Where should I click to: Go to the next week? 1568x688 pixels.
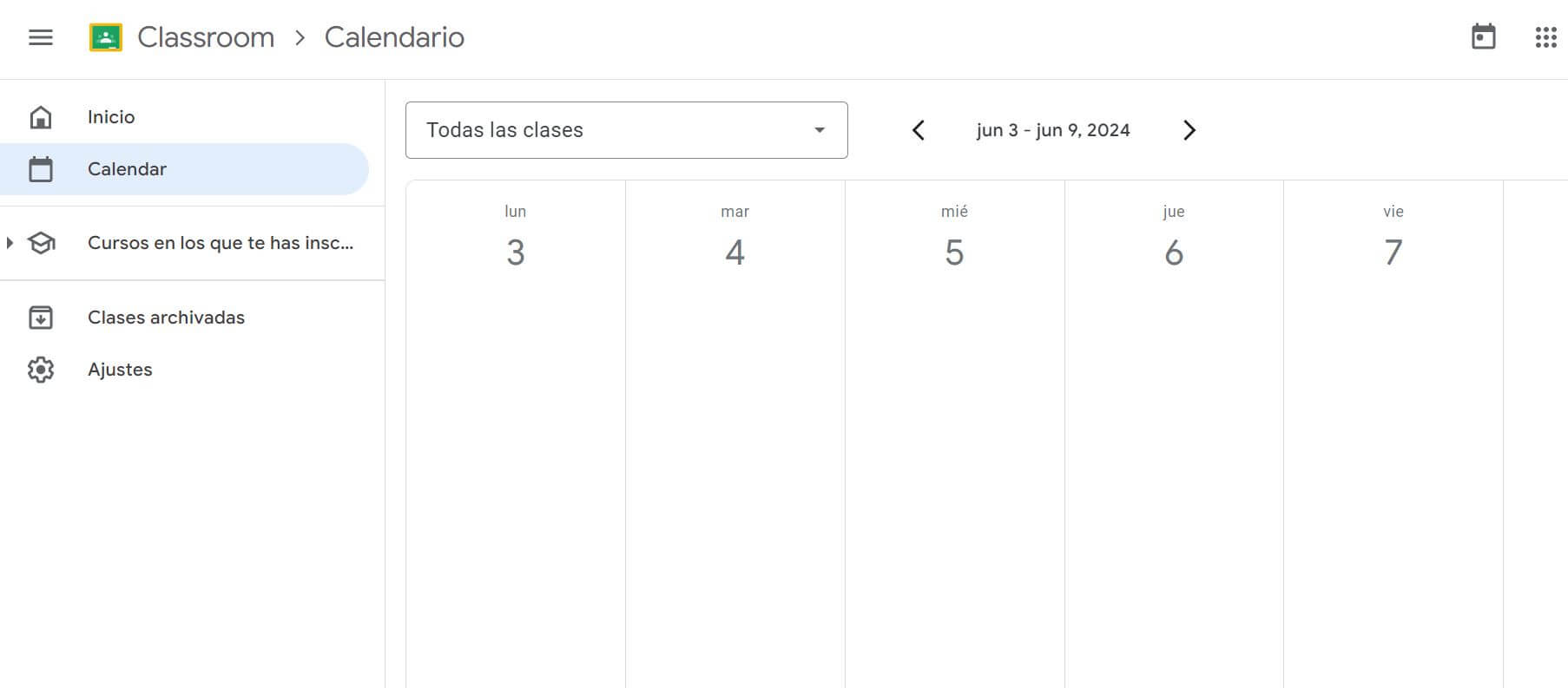click(x=1189, y=129)
